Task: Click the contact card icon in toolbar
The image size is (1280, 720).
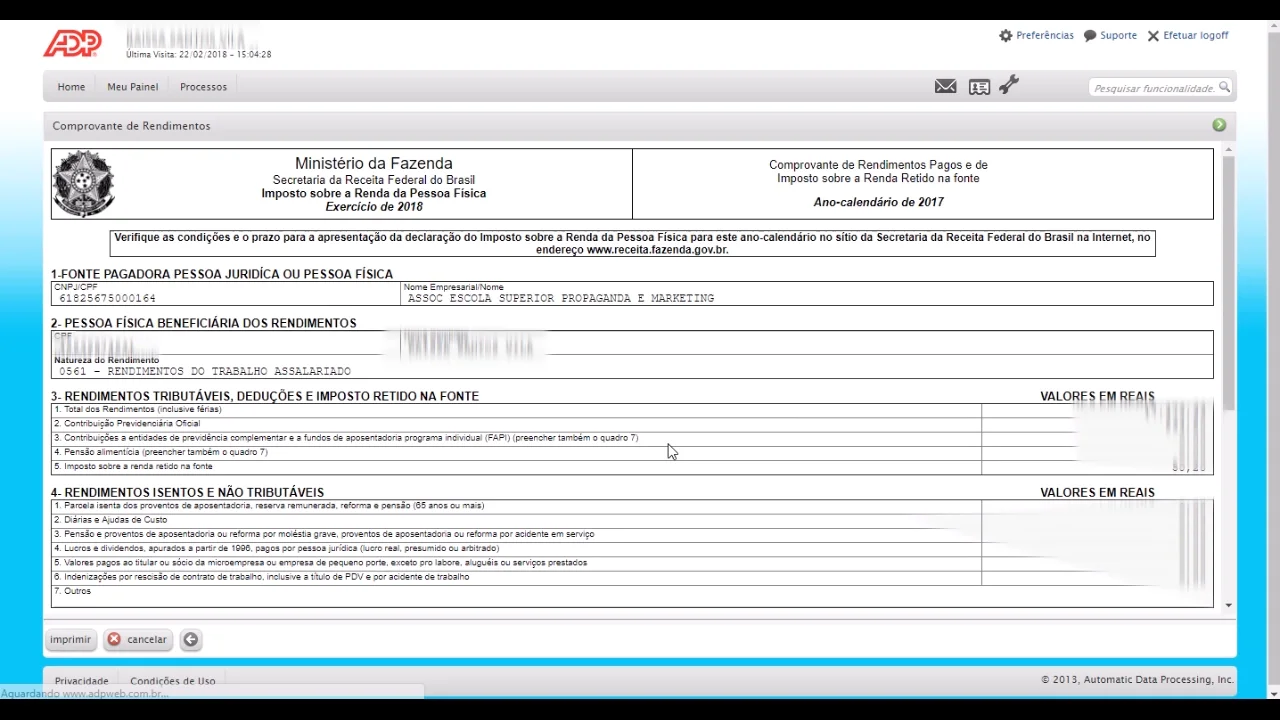Action: (979, 87)
